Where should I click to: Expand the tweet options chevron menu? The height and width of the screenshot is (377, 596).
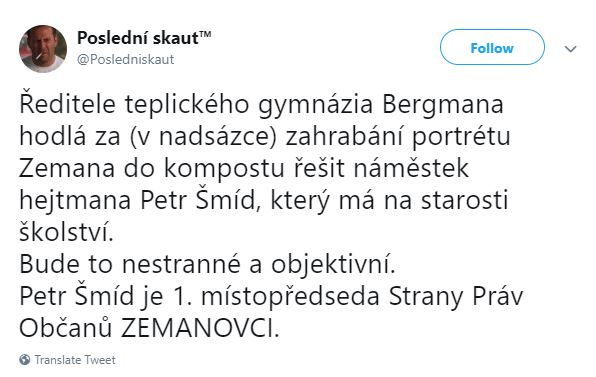(571, 49)
